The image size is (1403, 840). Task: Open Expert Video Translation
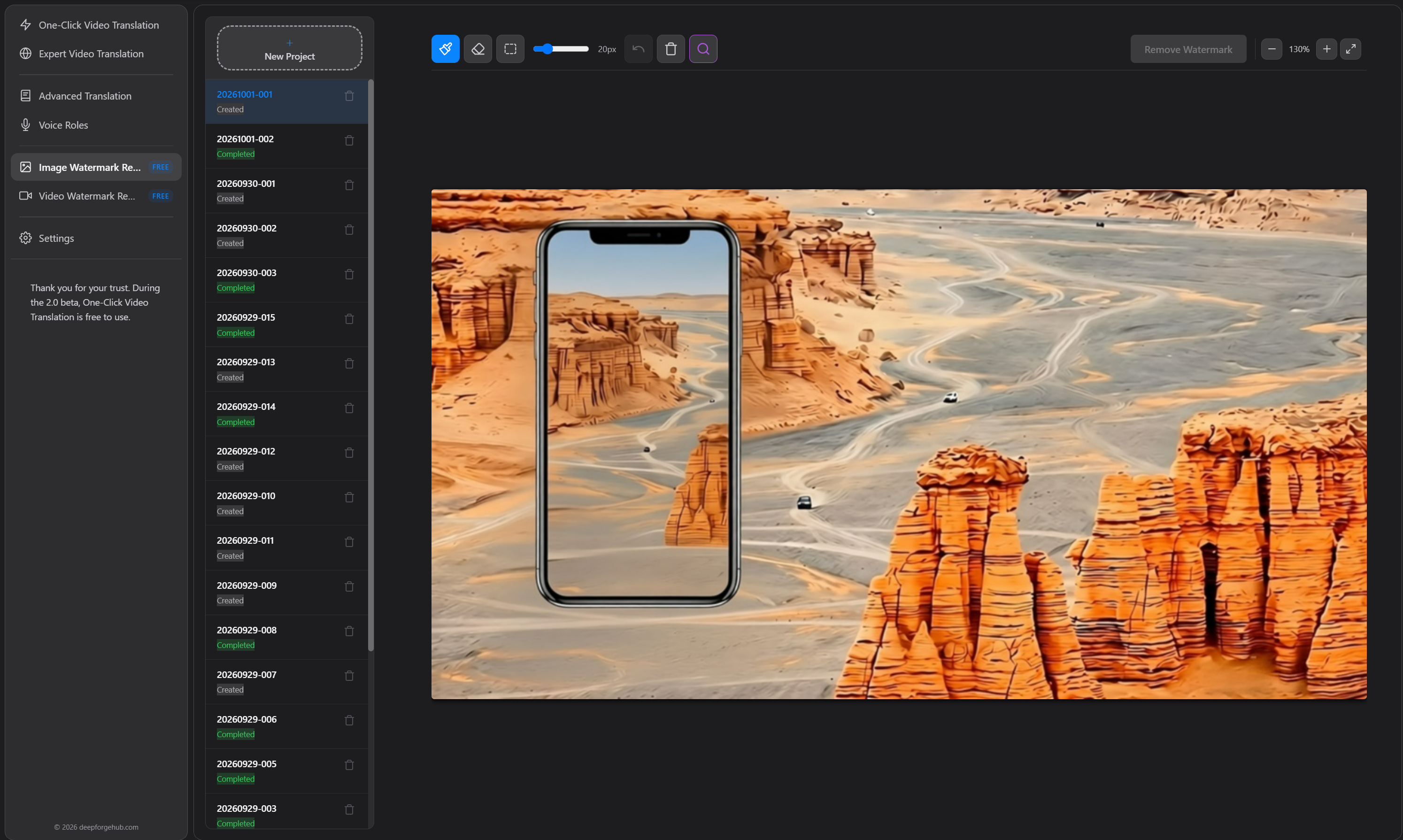click(96, 54)
